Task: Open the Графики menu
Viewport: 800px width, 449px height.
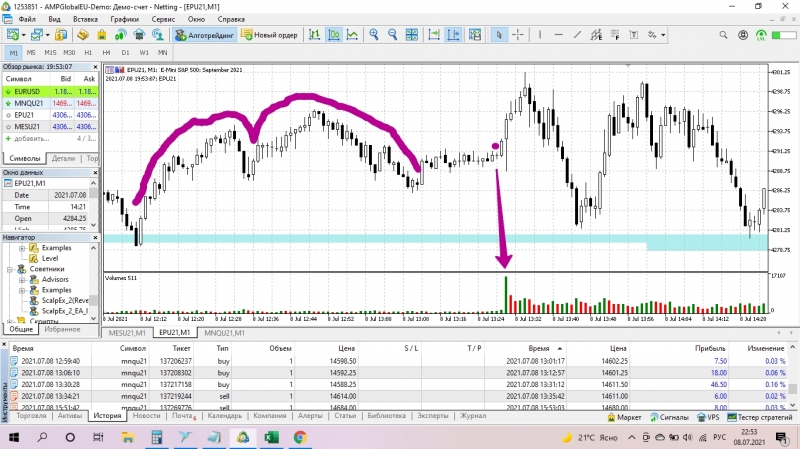Action: click(124, 19)
